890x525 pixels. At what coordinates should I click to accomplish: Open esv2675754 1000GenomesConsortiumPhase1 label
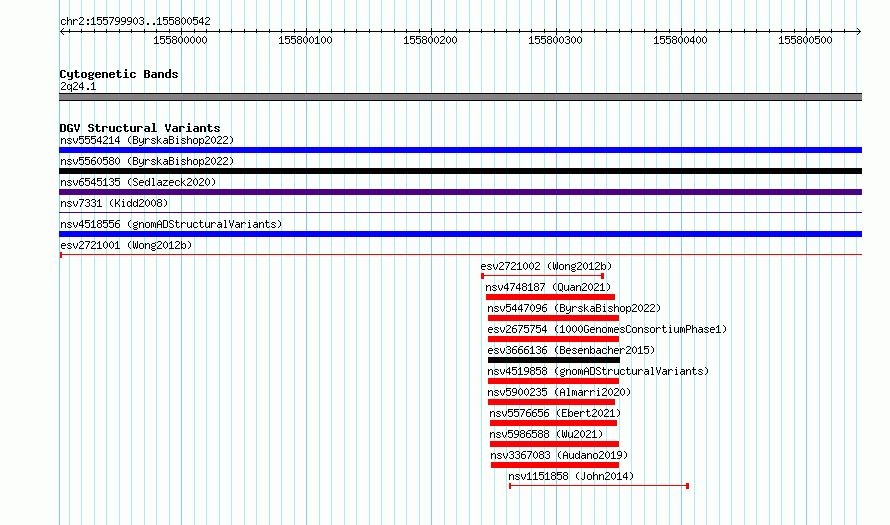tap(607, 329)
